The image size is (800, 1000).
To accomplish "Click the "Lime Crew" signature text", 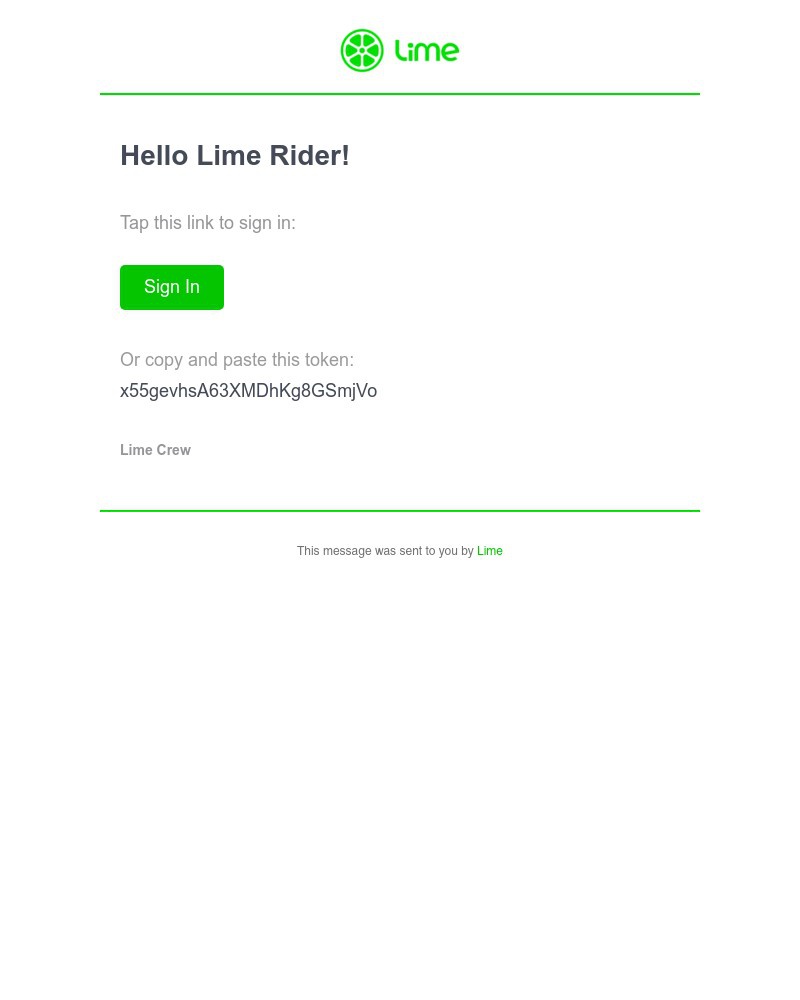I will click(x=155, y=450).
